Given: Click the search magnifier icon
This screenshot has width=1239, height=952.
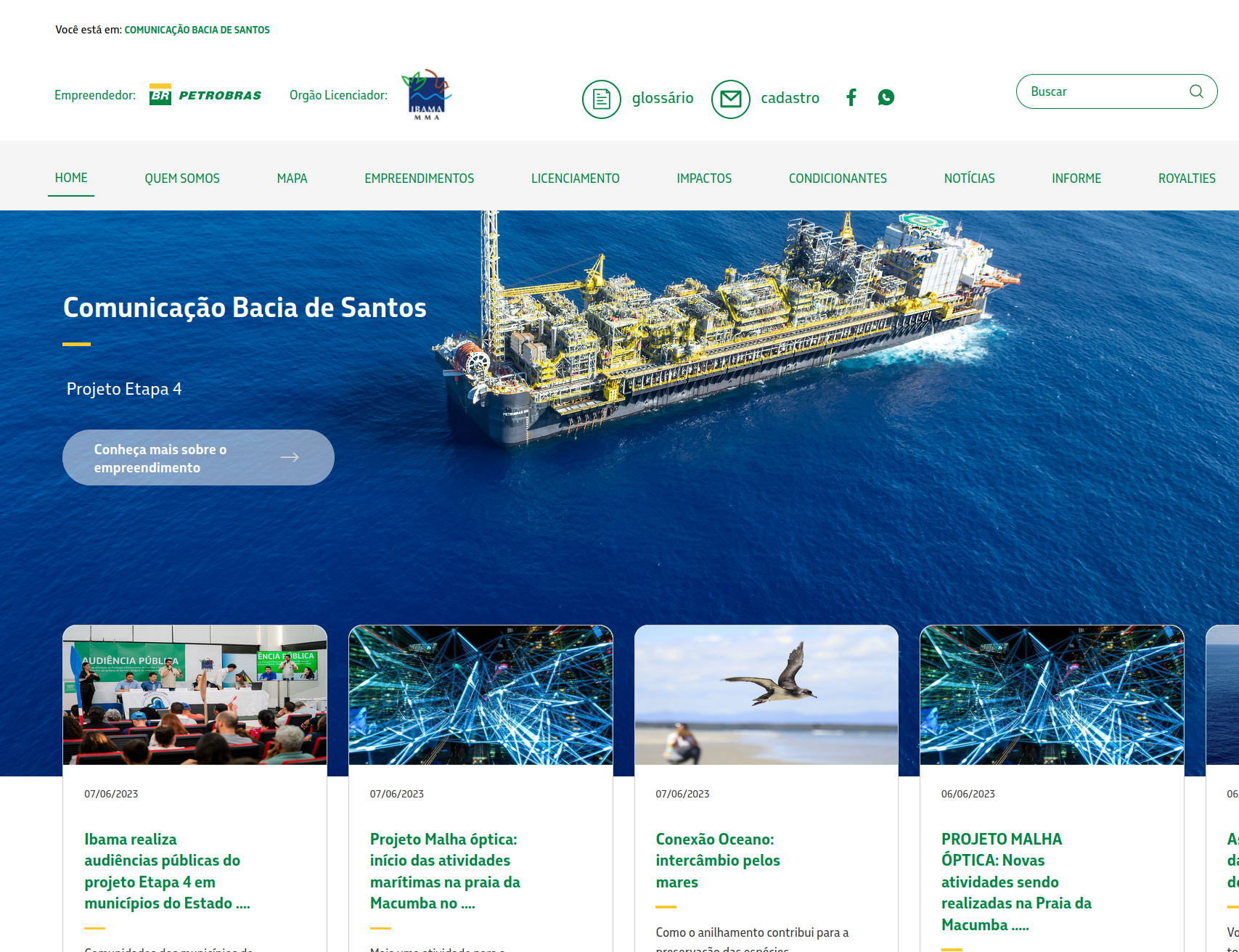Looking at the screenshot, I should point(1196,91).
